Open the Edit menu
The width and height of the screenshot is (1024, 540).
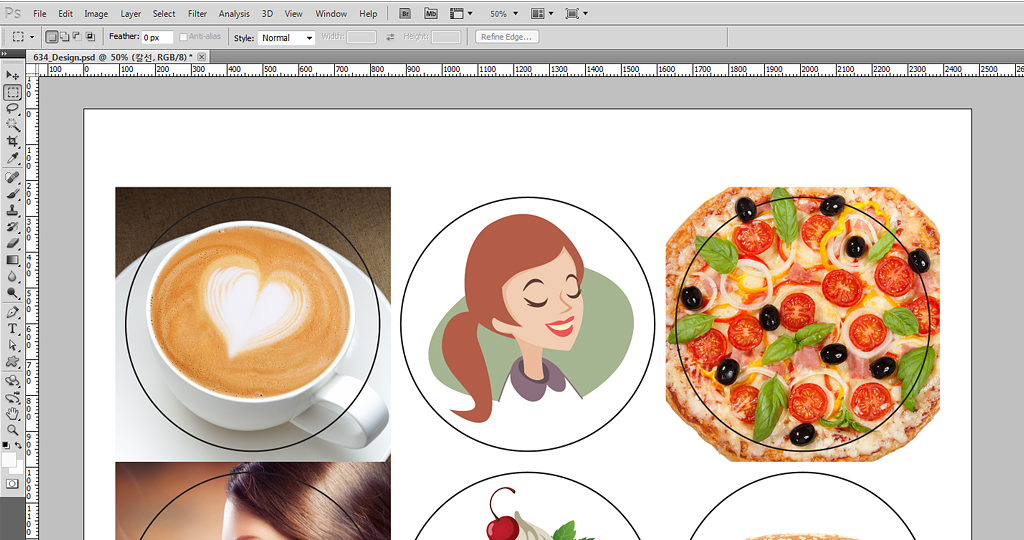[x=65, y=14]
